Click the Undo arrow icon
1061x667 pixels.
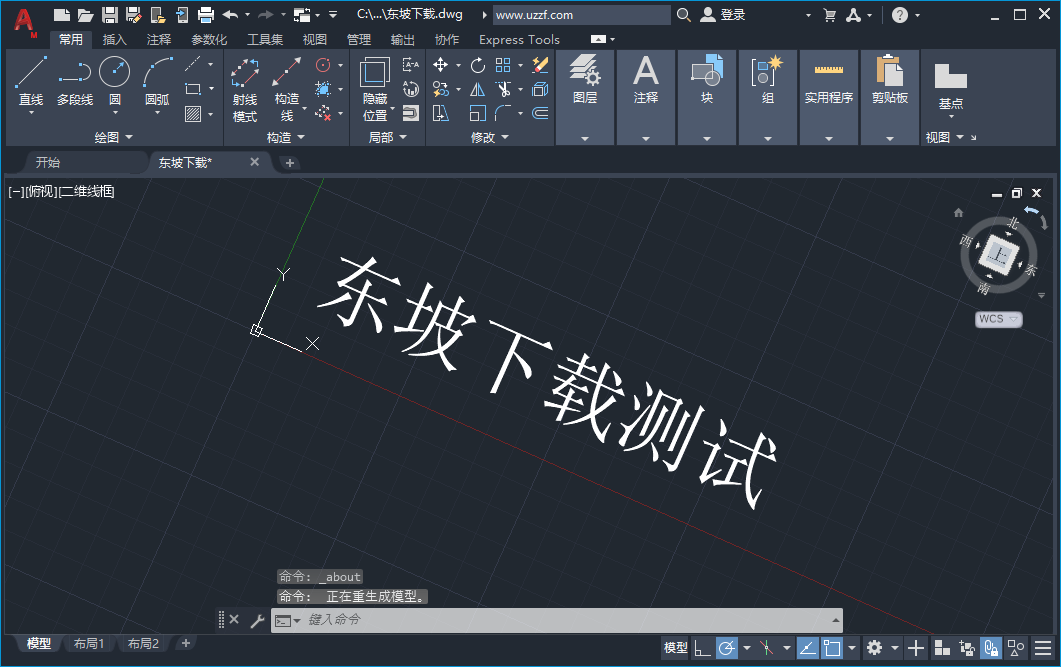point(231,15)
